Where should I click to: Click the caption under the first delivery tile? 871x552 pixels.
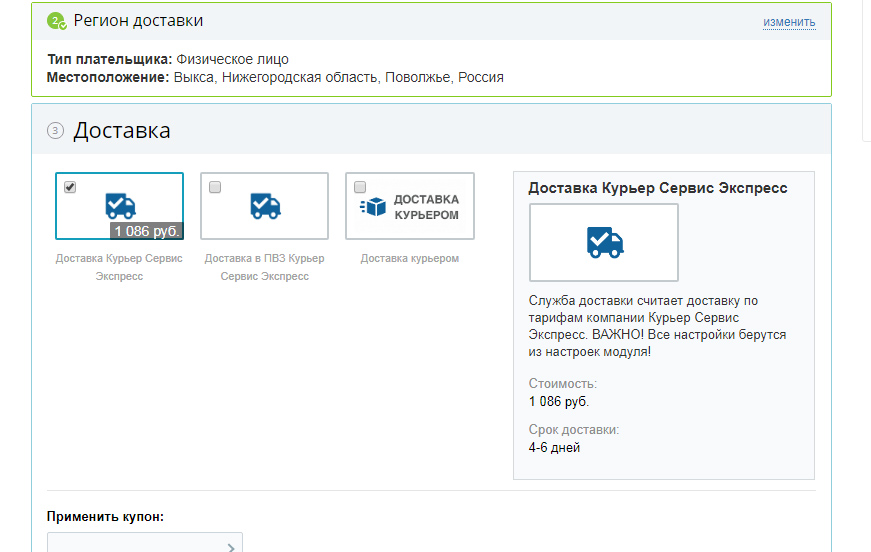coord(119,267)
